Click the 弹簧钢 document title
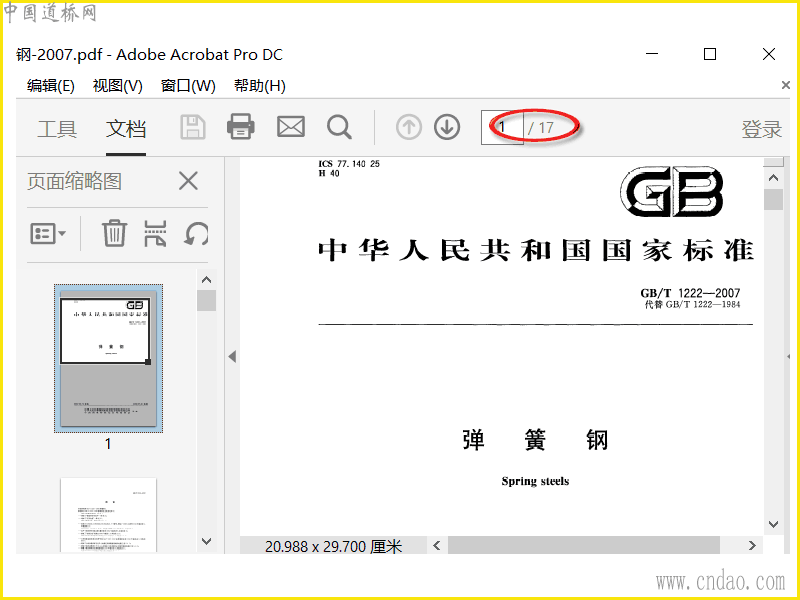The height and width of the screenshot is (600, 800). click(535, 440)
